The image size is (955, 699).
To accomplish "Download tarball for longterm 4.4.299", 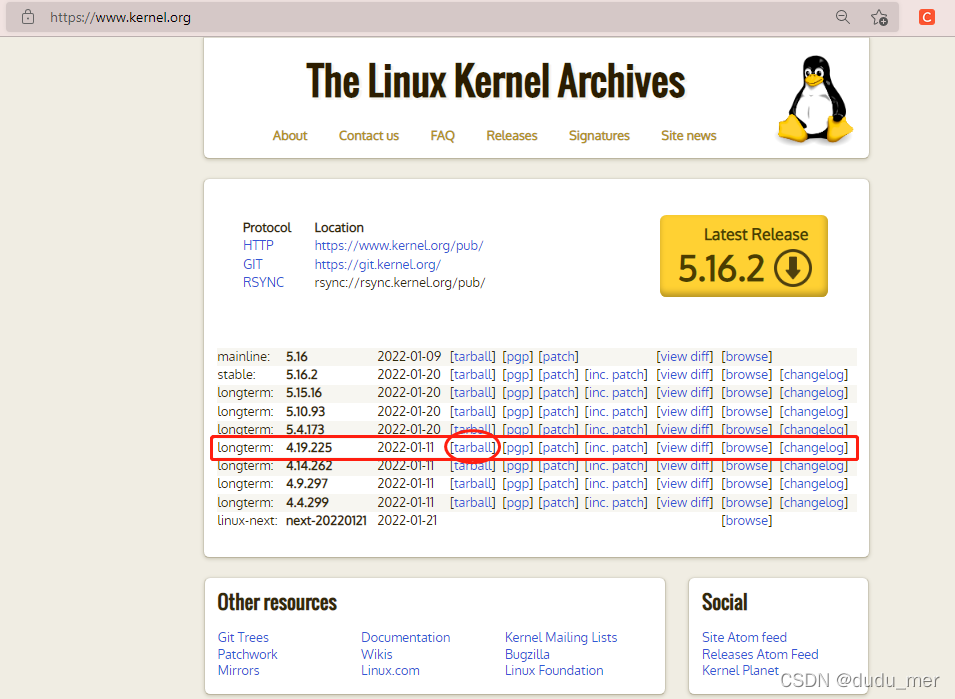I will tap(473, 502).
